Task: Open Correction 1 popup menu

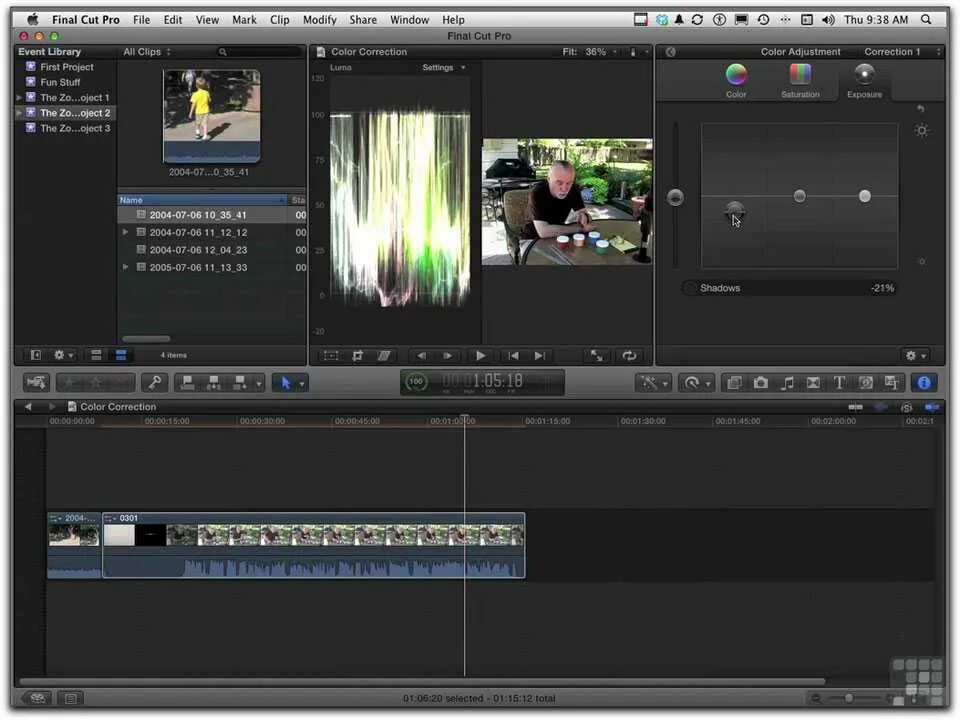Action: pos(902,52)
